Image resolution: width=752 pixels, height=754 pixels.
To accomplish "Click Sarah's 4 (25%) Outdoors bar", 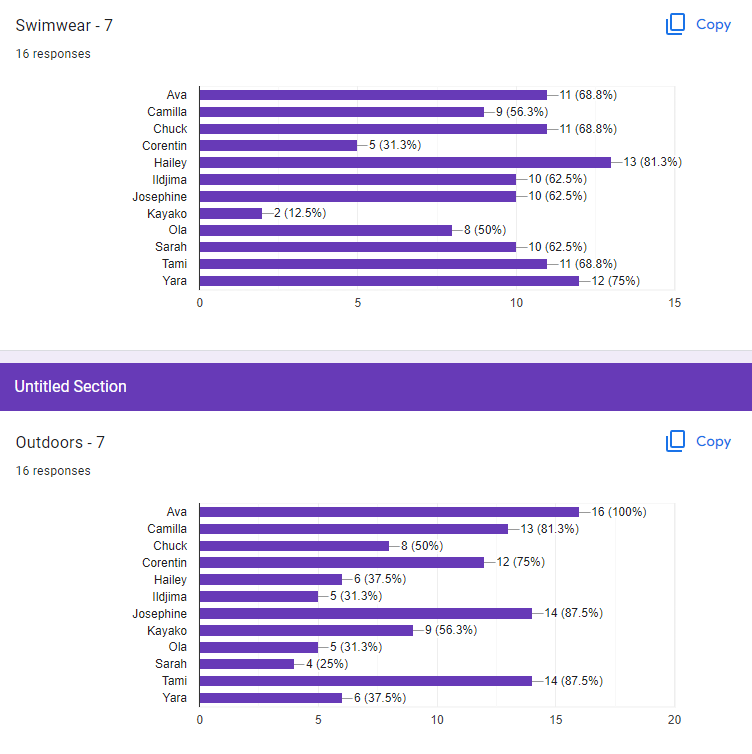I will point(247,664).
